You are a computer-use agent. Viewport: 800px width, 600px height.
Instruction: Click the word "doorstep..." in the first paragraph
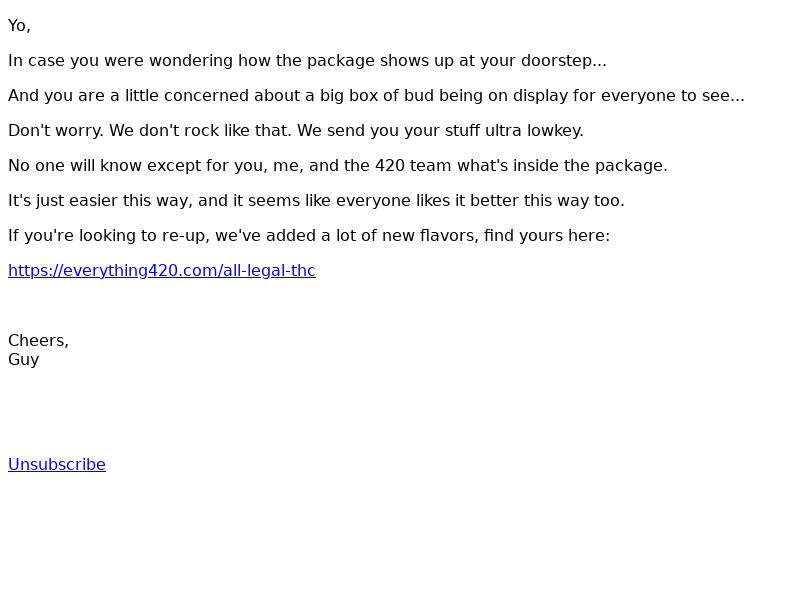pyautogui.click(x=563, y=61)
